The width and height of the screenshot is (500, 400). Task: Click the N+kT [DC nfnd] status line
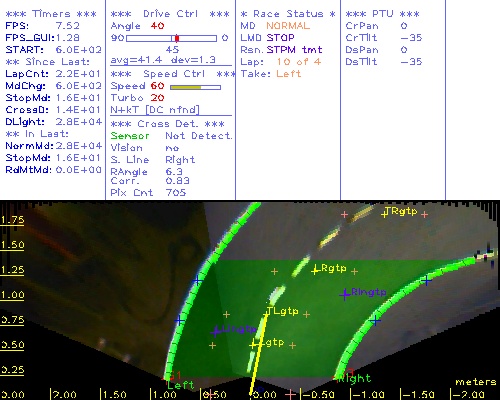[x=155, y=110]
